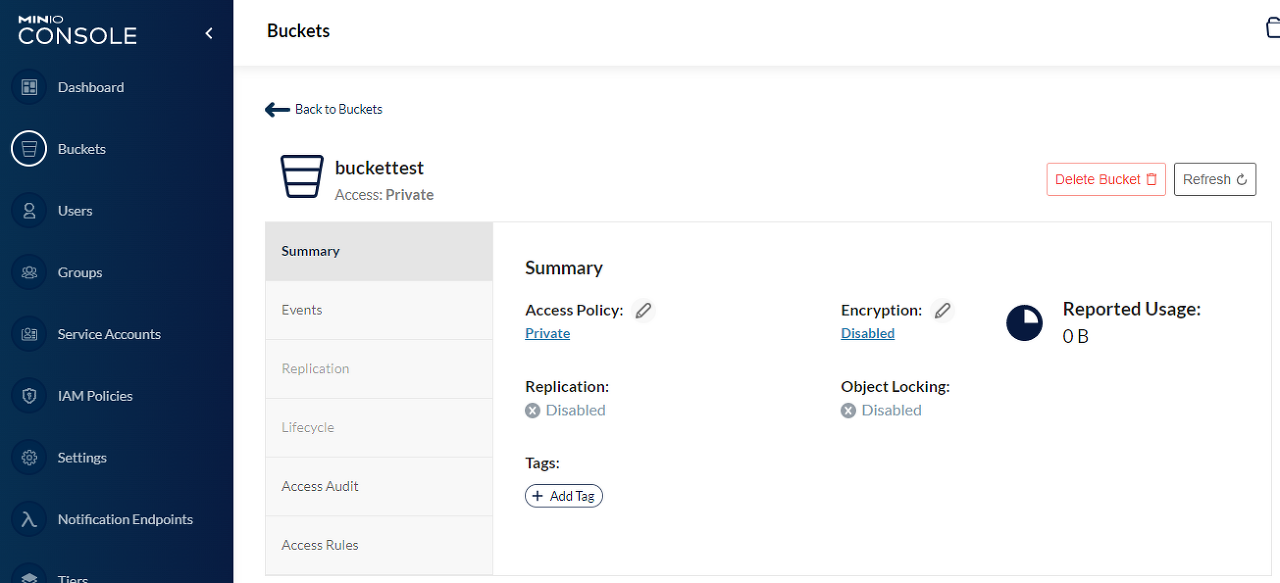
Task: Select the Access Audit tab
Action: point(379,486)
